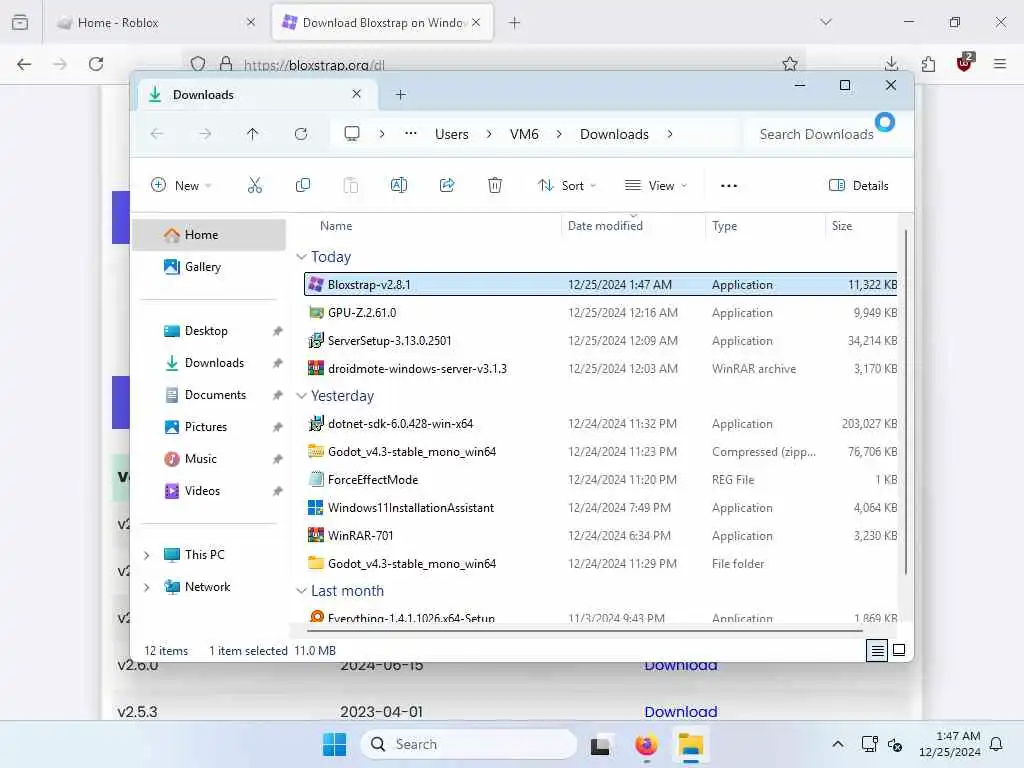Screen dimensions: 1024x768
Task: Collapse the Yesterday group
Action: pos(301,396)
